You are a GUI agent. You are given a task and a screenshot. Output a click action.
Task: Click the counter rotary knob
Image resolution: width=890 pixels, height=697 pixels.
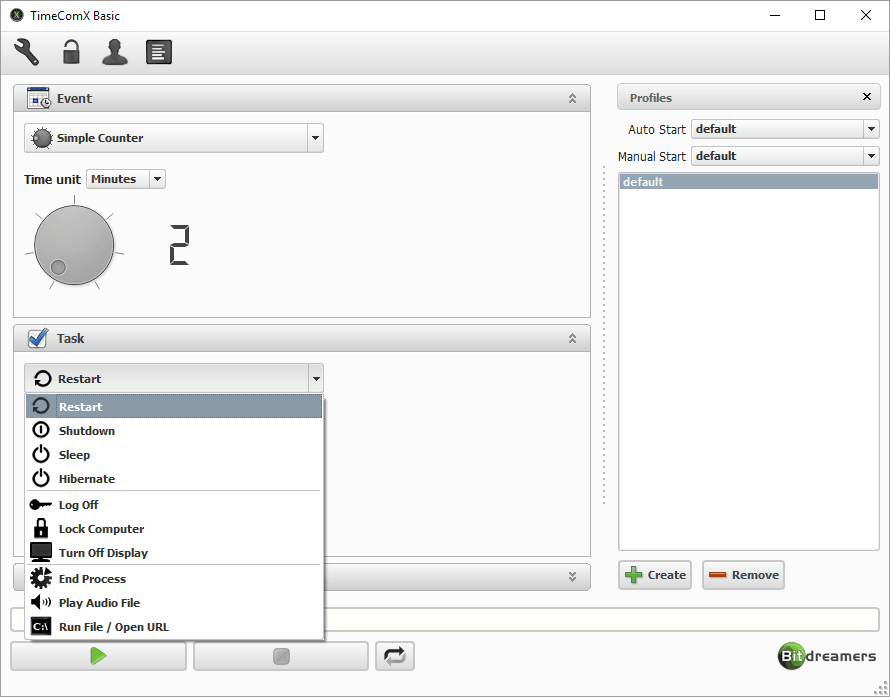click(74, 245)
